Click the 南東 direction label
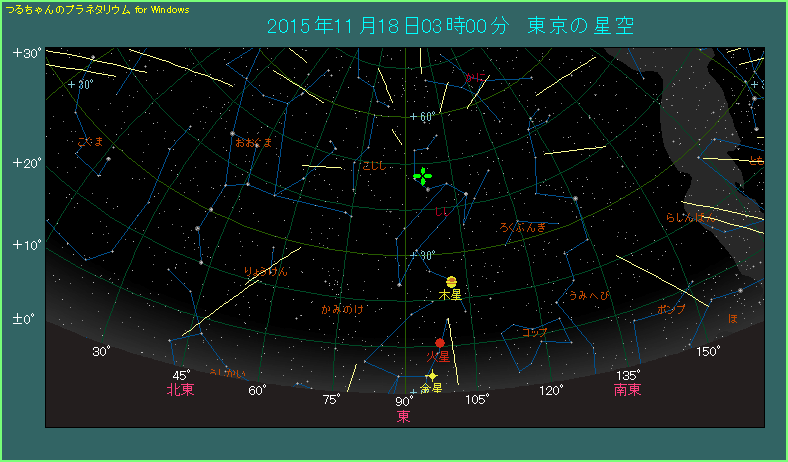This screenshot has width=788, height=462. (627, 390)
